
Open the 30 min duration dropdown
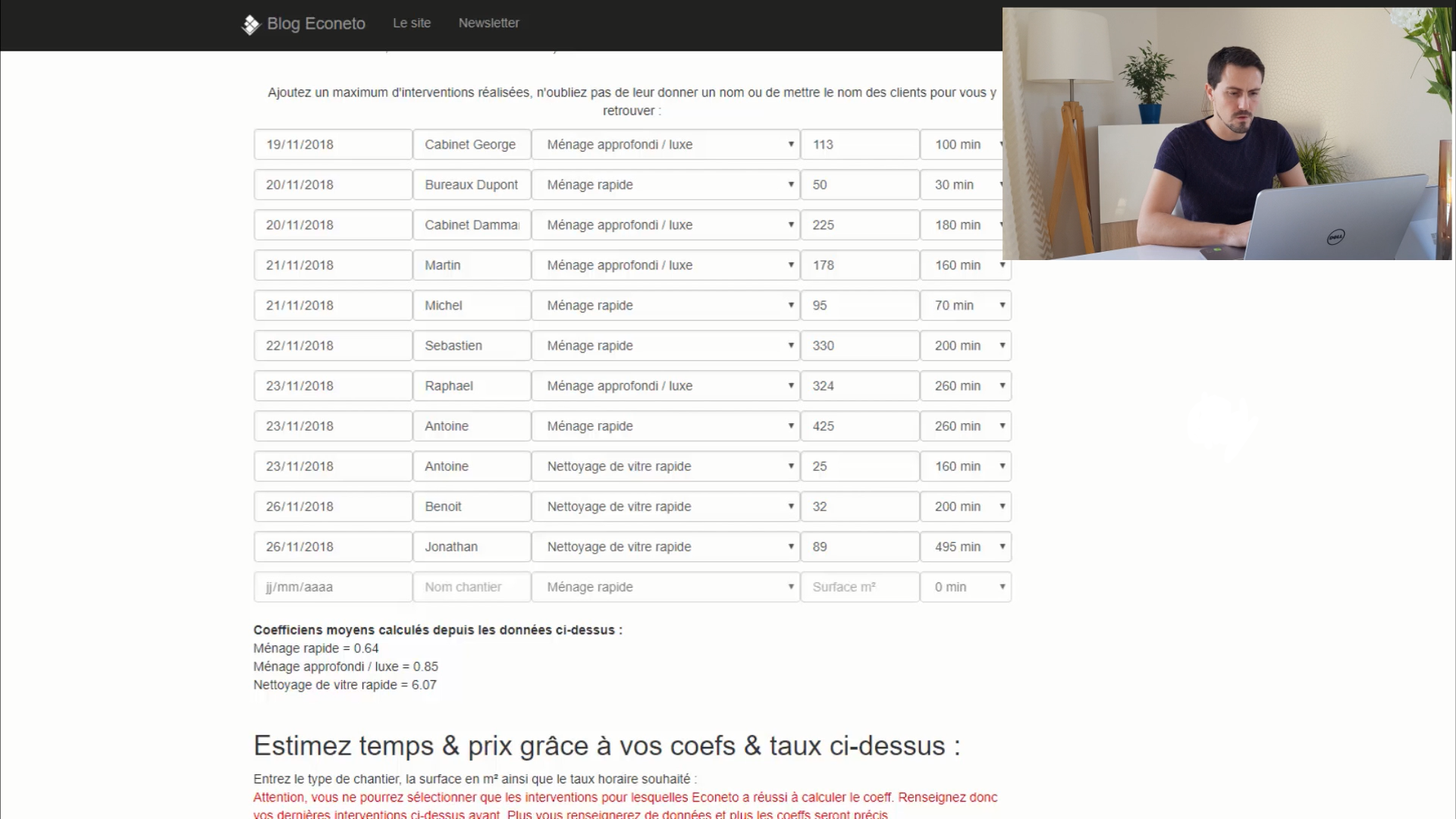point(962,184)
